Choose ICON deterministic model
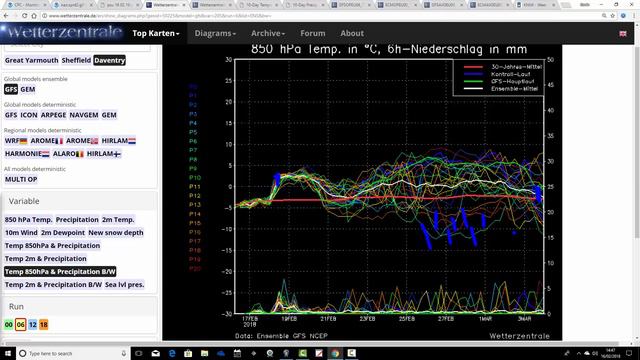640x360 pixels. 29,115
